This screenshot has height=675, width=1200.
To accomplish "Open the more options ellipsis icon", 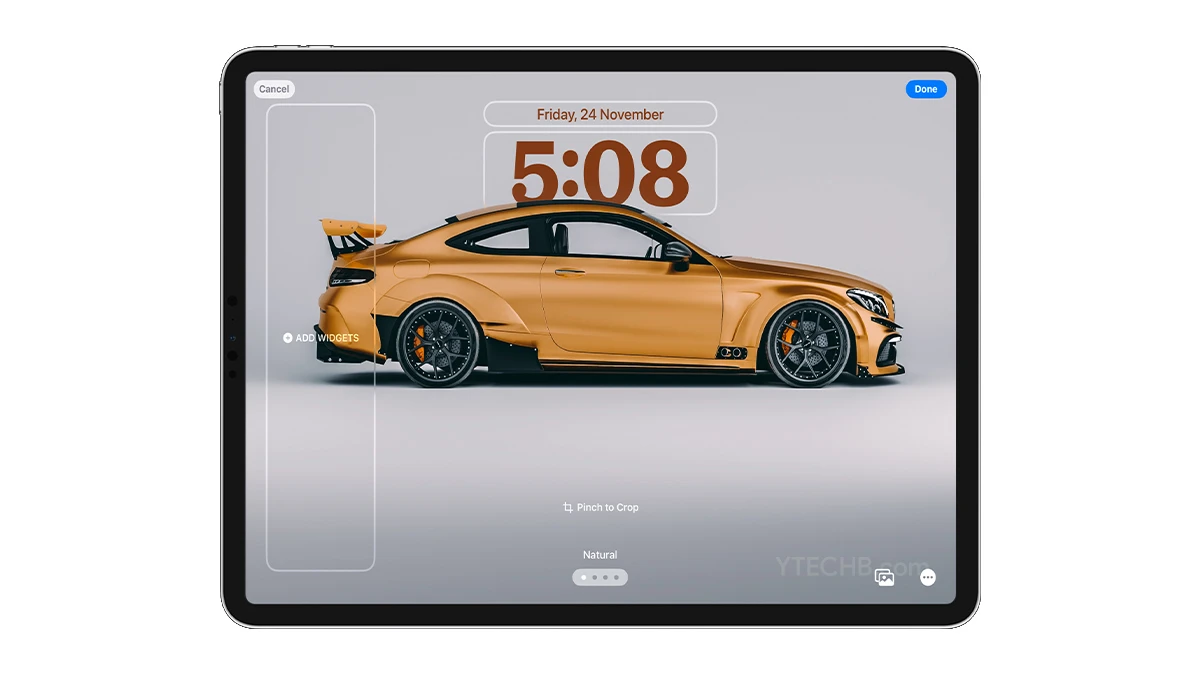I will click(x=928, y=577).
